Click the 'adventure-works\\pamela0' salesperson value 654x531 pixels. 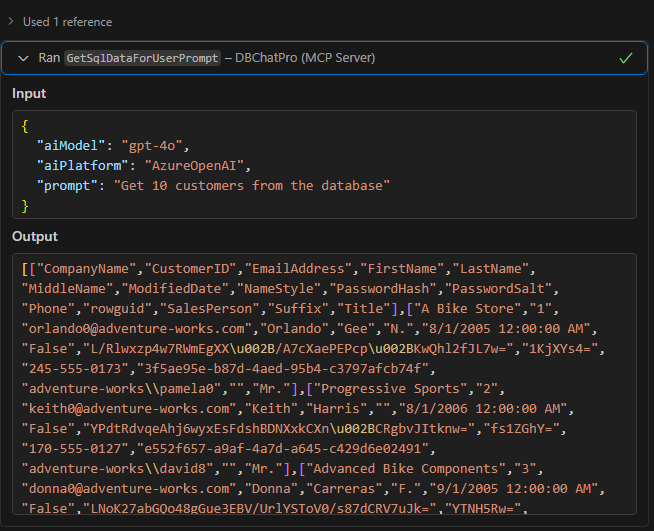click(121, 389)
